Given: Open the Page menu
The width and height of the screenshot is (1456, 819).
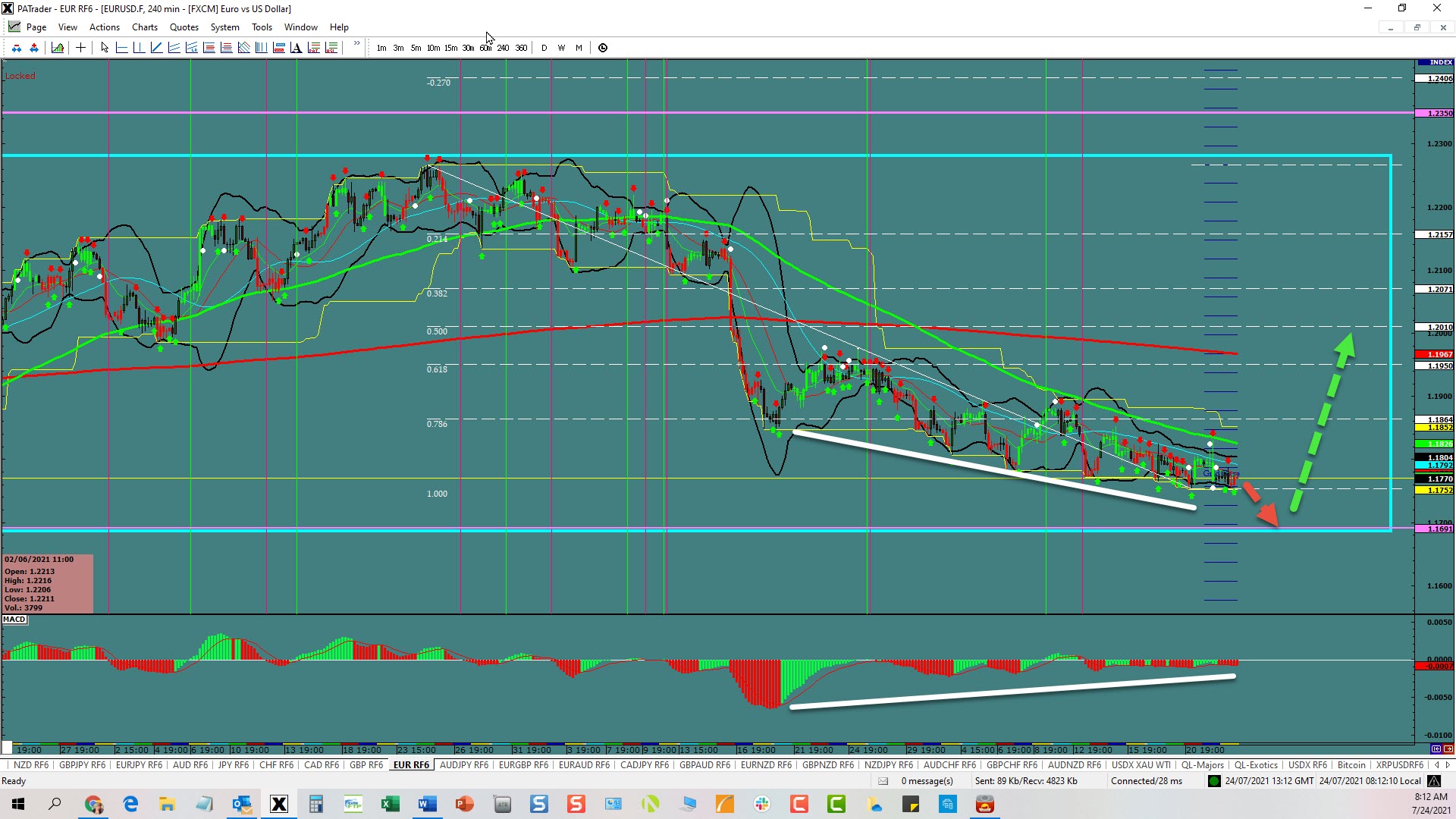Looking at the screenshot, I should coord(36,27).
